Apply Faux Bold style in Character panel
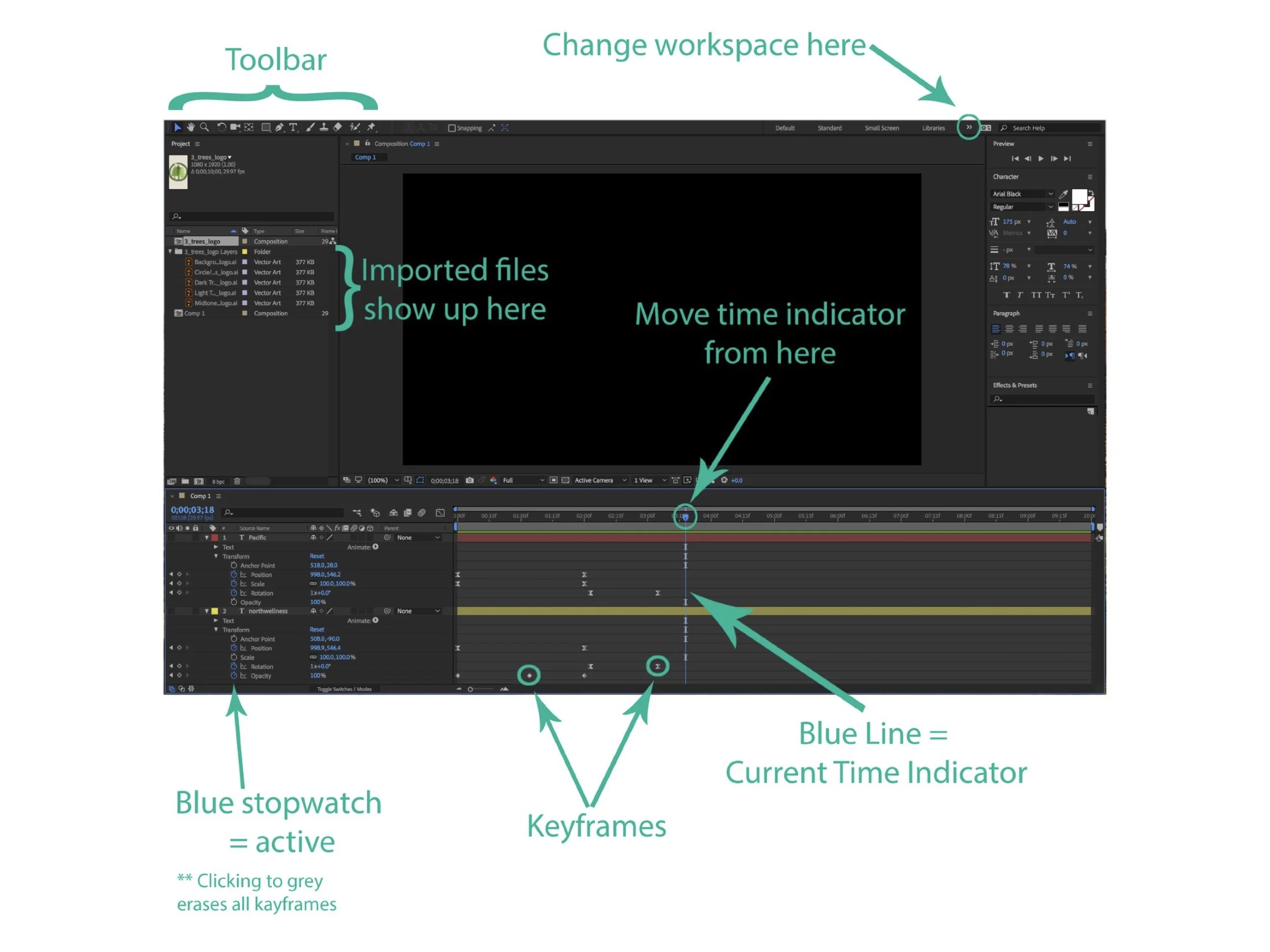This screenshot has height=952, width=1270. [1006, 295]
